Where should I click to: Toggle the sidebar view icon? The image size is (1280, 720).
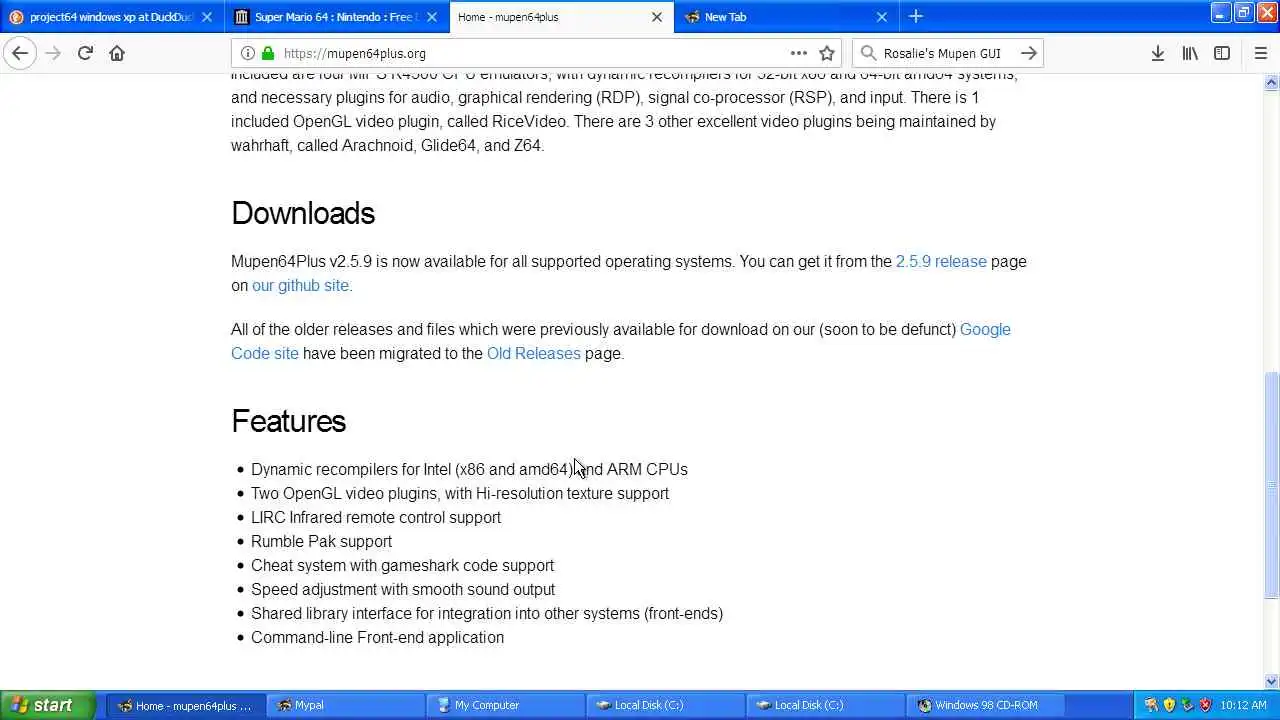point(1222,53)
